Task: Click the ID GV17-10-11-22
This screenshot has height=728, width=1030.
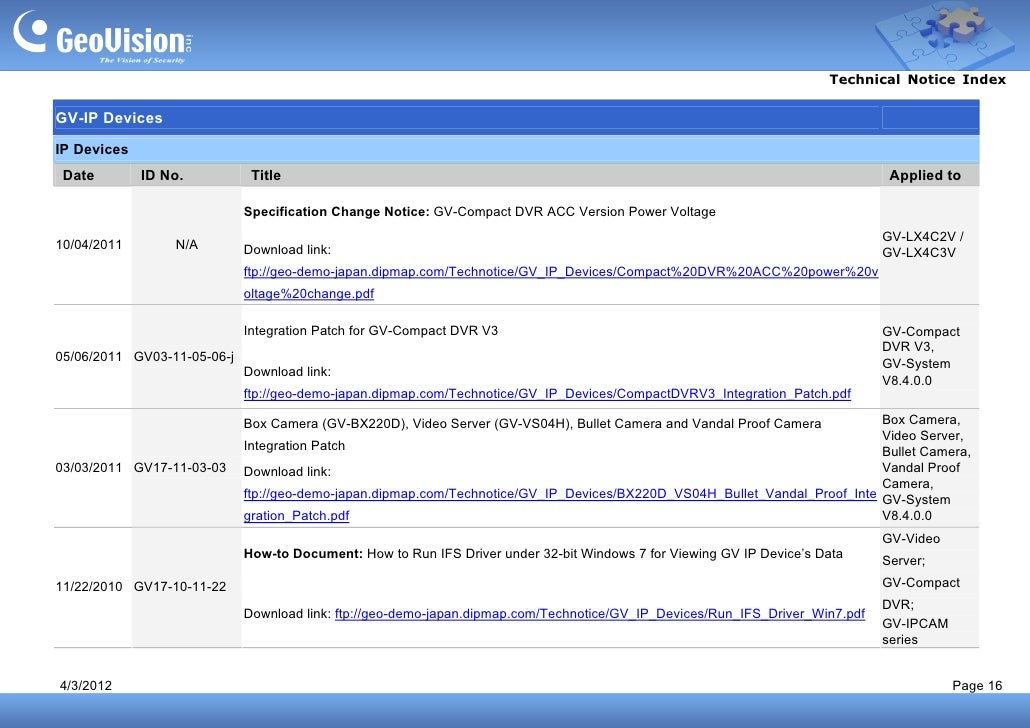Action: click(x=180, y=587)
